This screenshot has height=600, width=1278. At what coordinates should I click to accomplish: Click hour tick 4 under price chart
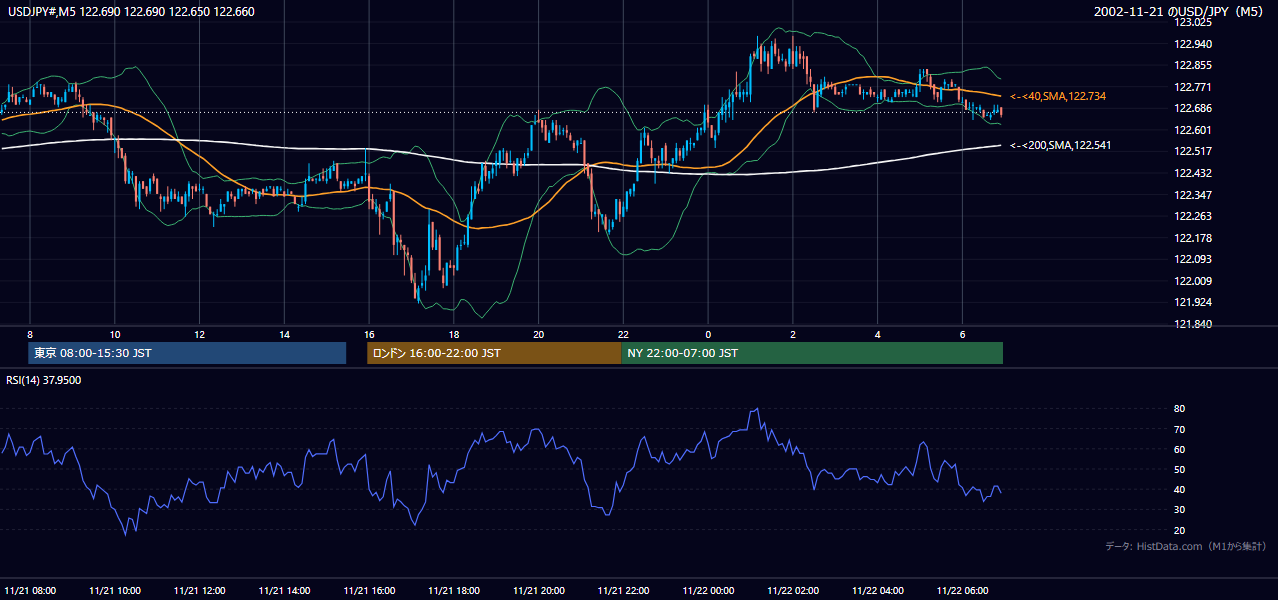point(878,334)
